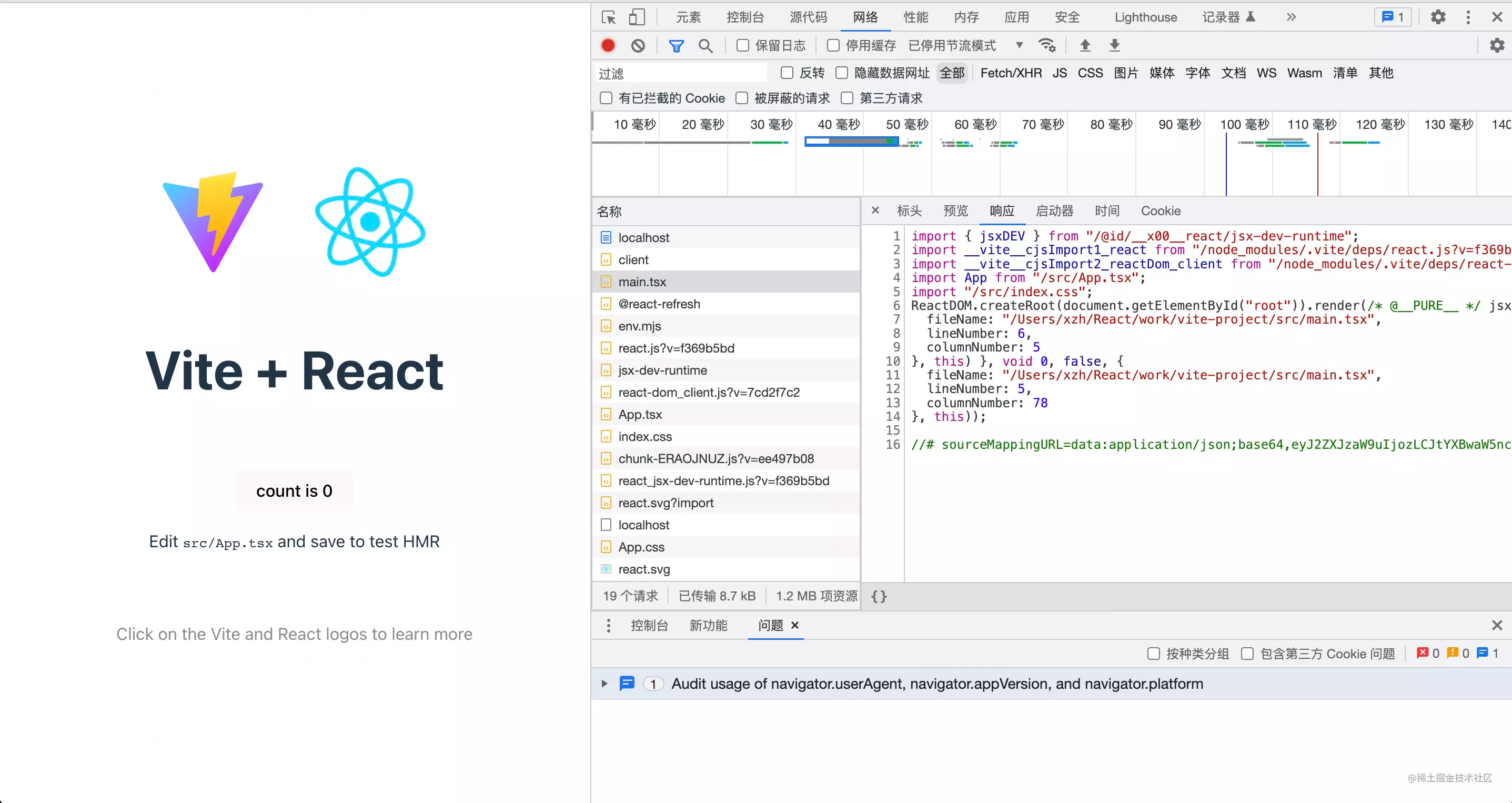Switch to 新功能 drawer tab
This screenshot has width=1512, height=803.
point(709,625)
